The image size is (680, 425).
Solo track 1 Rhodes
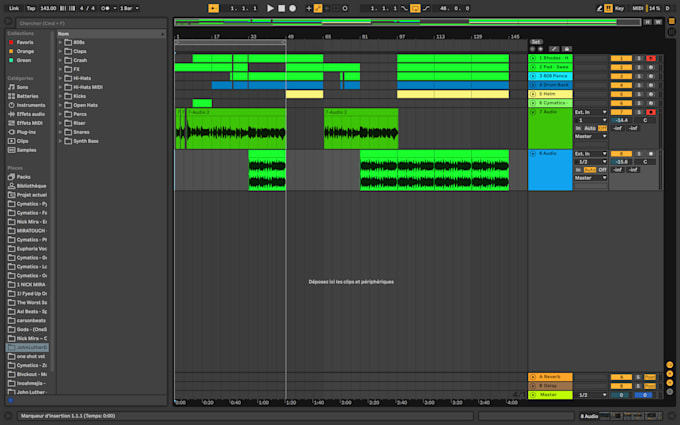[638, 58]
